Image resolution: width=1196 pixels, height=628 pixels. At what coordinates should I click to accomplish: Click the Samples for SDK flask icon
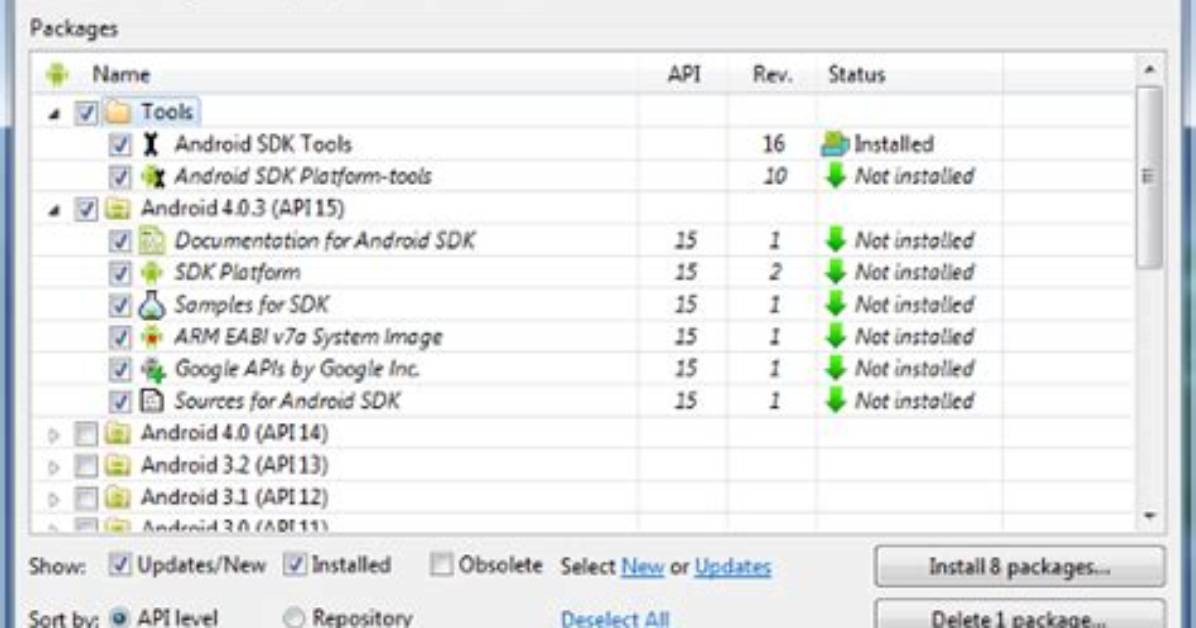coord(152,304)
